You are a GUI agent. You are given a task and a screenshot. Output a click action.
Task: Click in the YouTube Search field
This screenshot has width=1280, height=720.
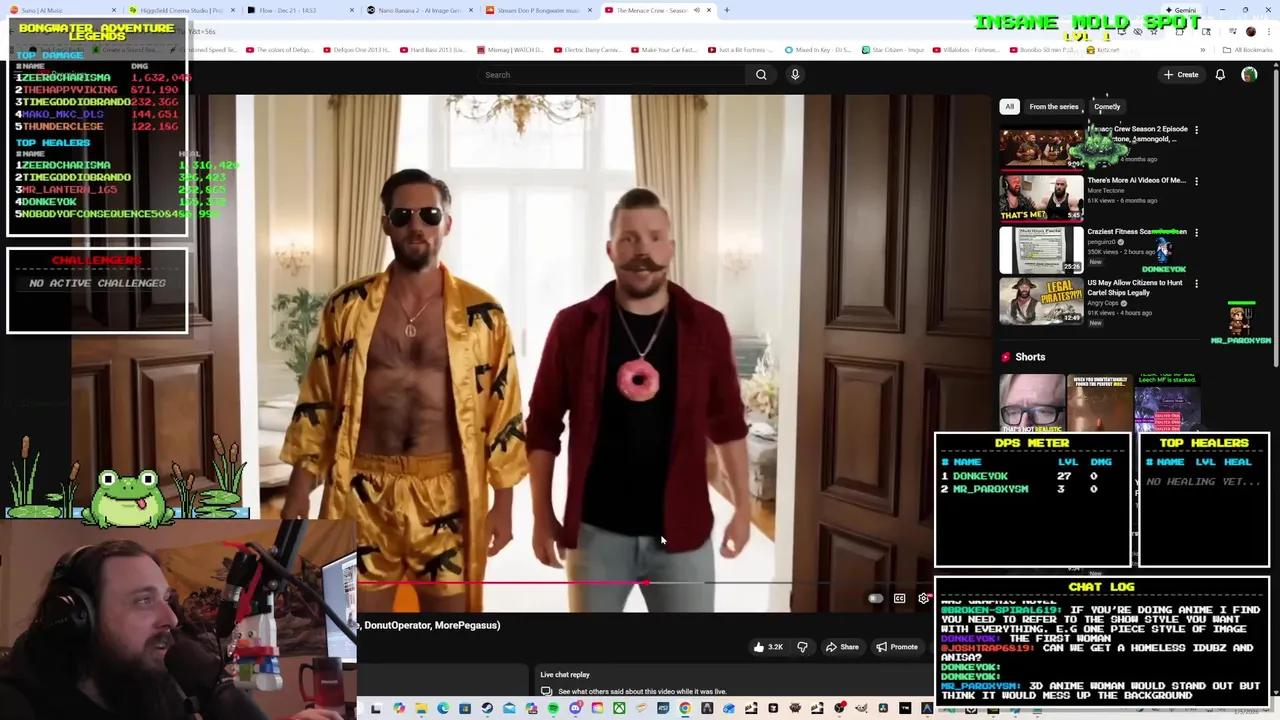610,75
